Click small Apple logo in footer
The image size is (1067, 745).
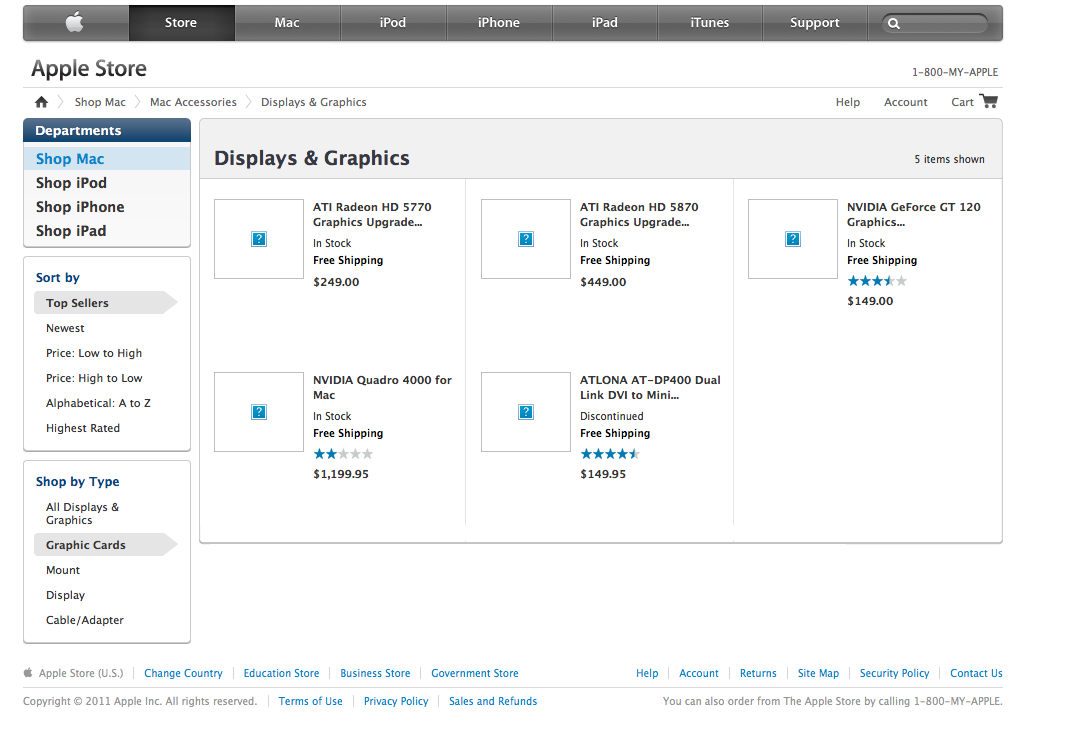(28, 672)
